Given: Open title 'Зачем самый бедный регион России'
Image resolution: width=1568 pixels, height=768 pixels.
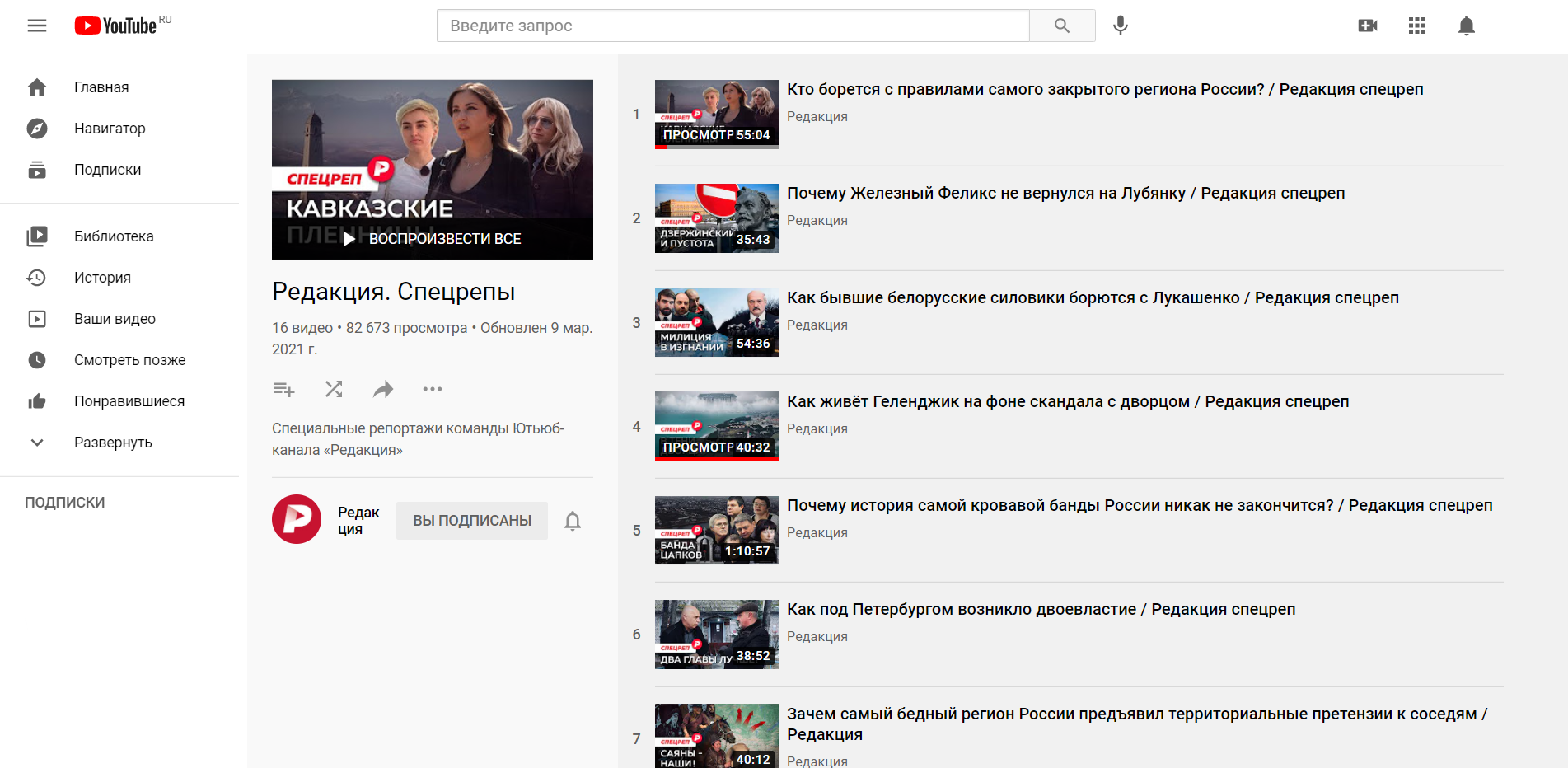Looking at the screenshot, I should point(1137,724).
